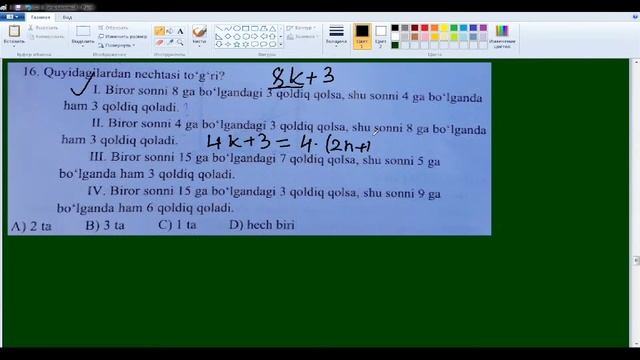Click the Resize image button
This screenshot has height=360, width=640.
(x=122, y=37)
